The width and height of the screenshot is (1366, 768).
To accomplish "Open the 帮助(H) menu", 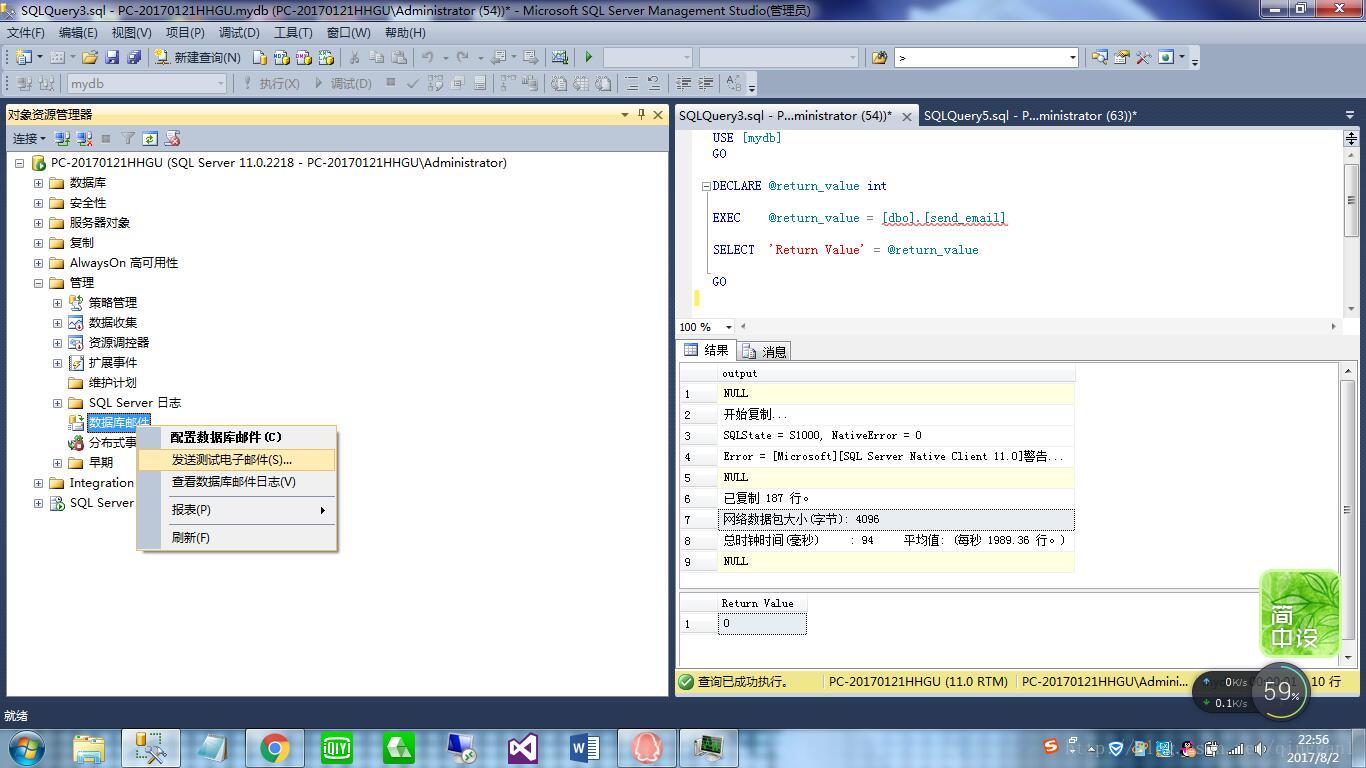I will (405, 32).
